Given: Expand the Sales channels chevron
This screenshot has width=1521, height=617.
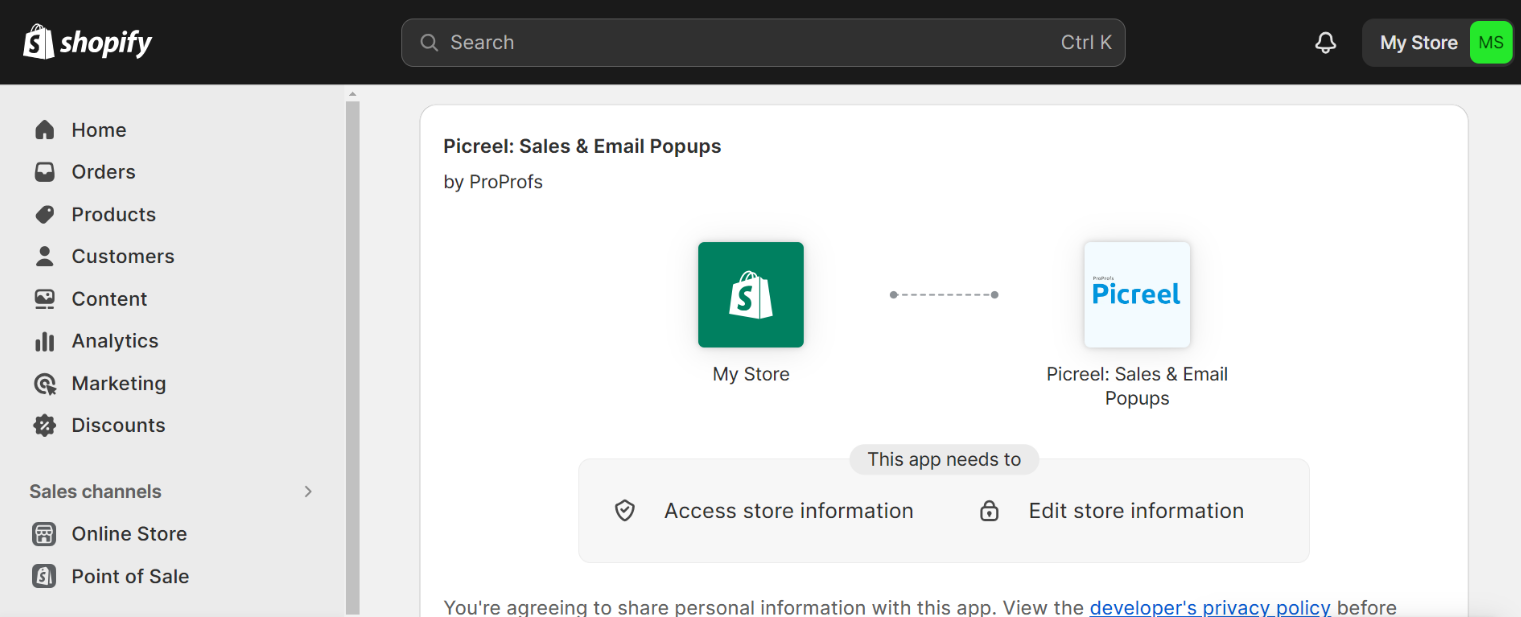Looking at the screenshot, I should click(308, 491).
